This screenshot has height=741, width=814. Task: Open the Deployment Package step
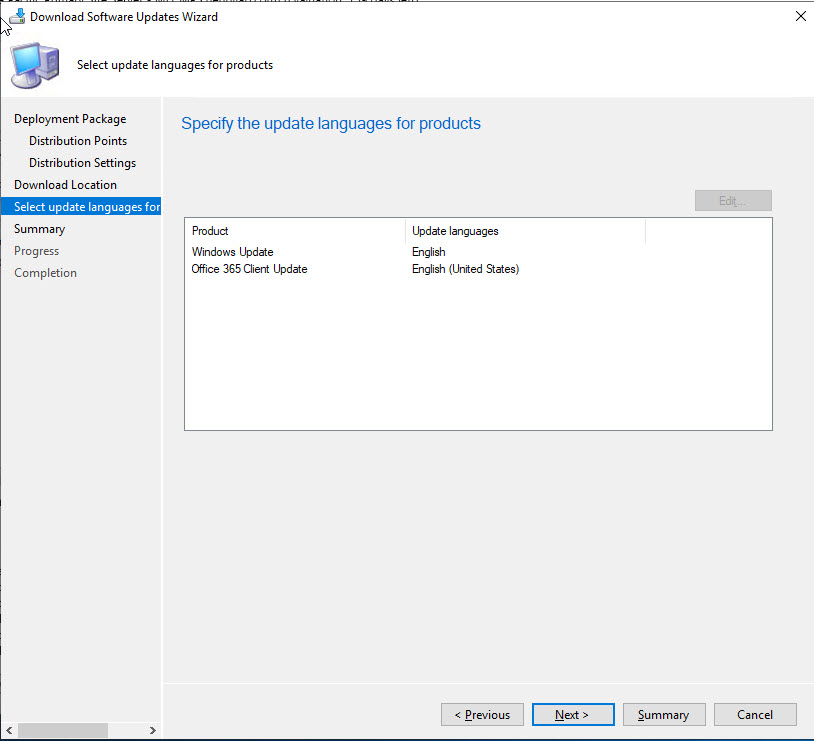(70, 119)
